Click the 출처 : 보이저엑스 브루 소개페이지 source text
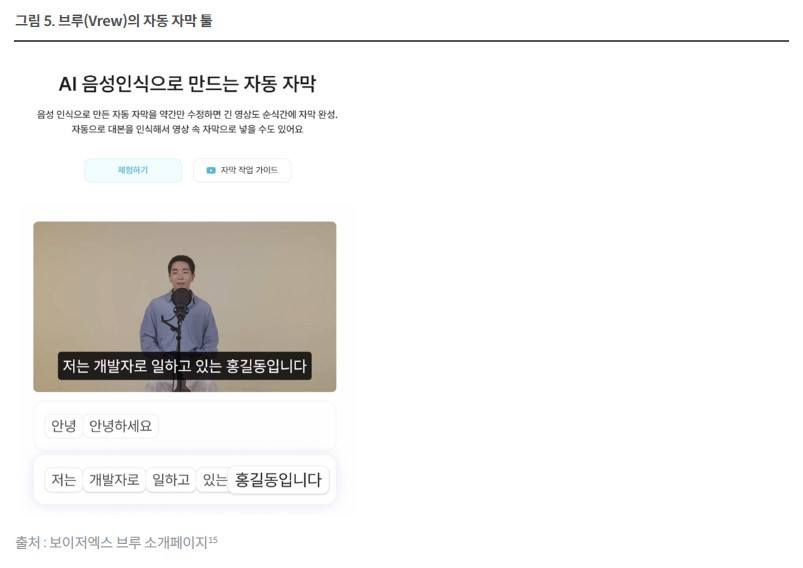 tap(111, 542)
